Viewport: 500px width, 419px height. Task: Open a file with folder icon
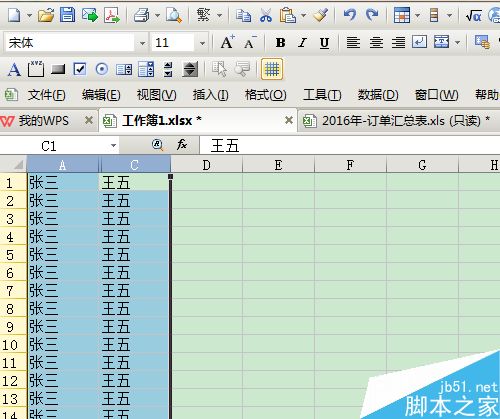46,15
